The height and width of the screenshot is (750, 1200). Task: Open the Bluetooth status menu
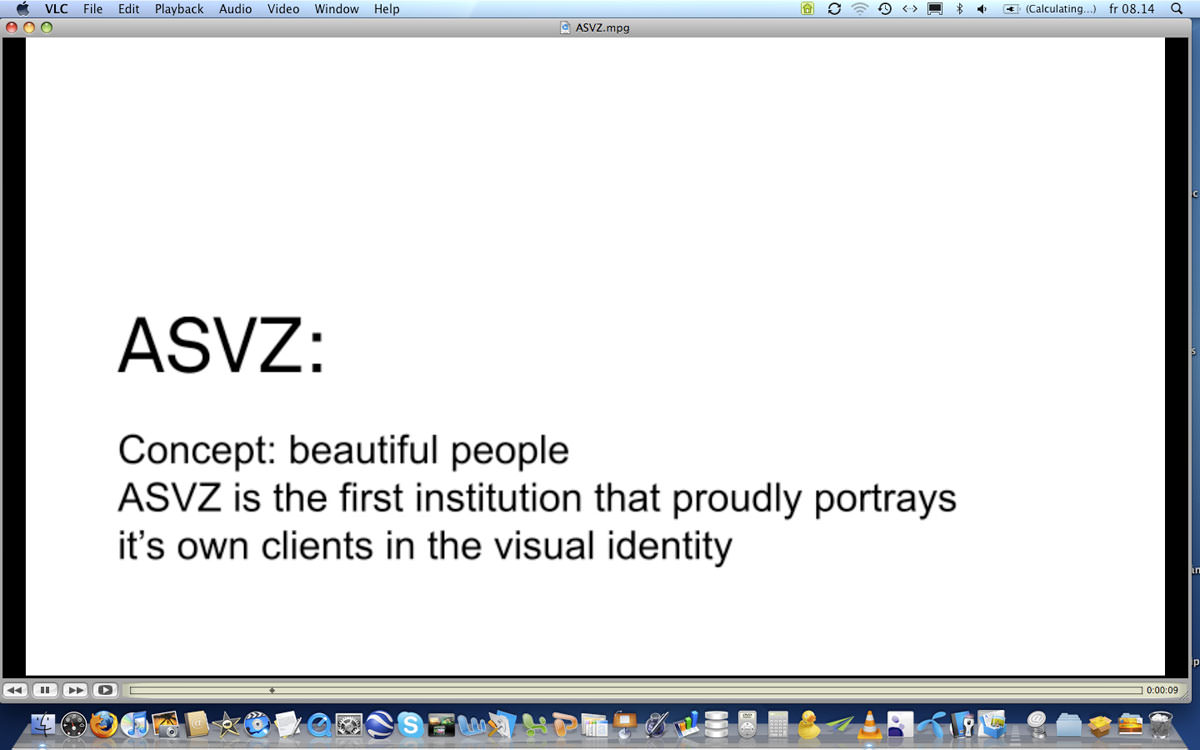pyautogui.click(x=959, y=9)
